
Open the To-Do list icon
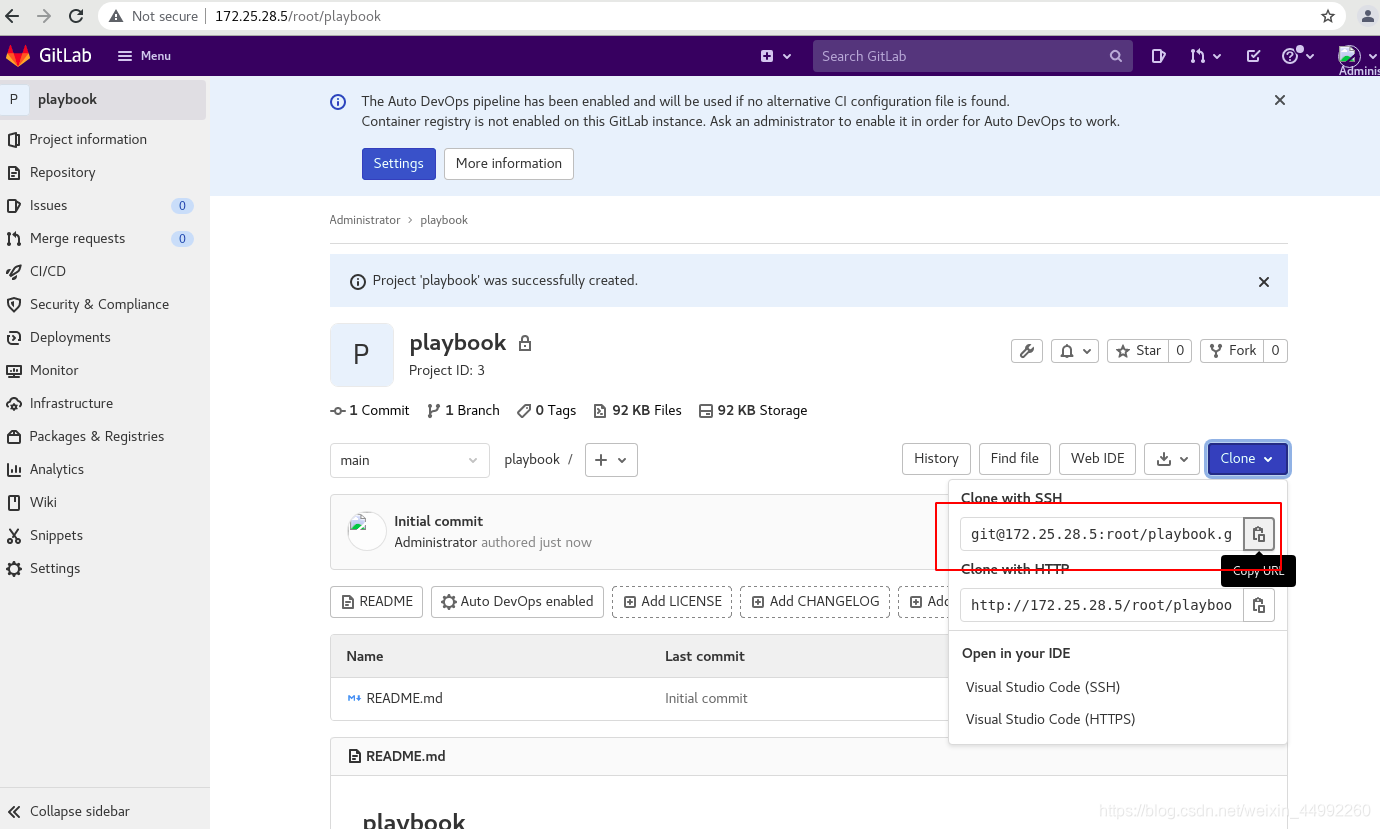(1253, 56)
